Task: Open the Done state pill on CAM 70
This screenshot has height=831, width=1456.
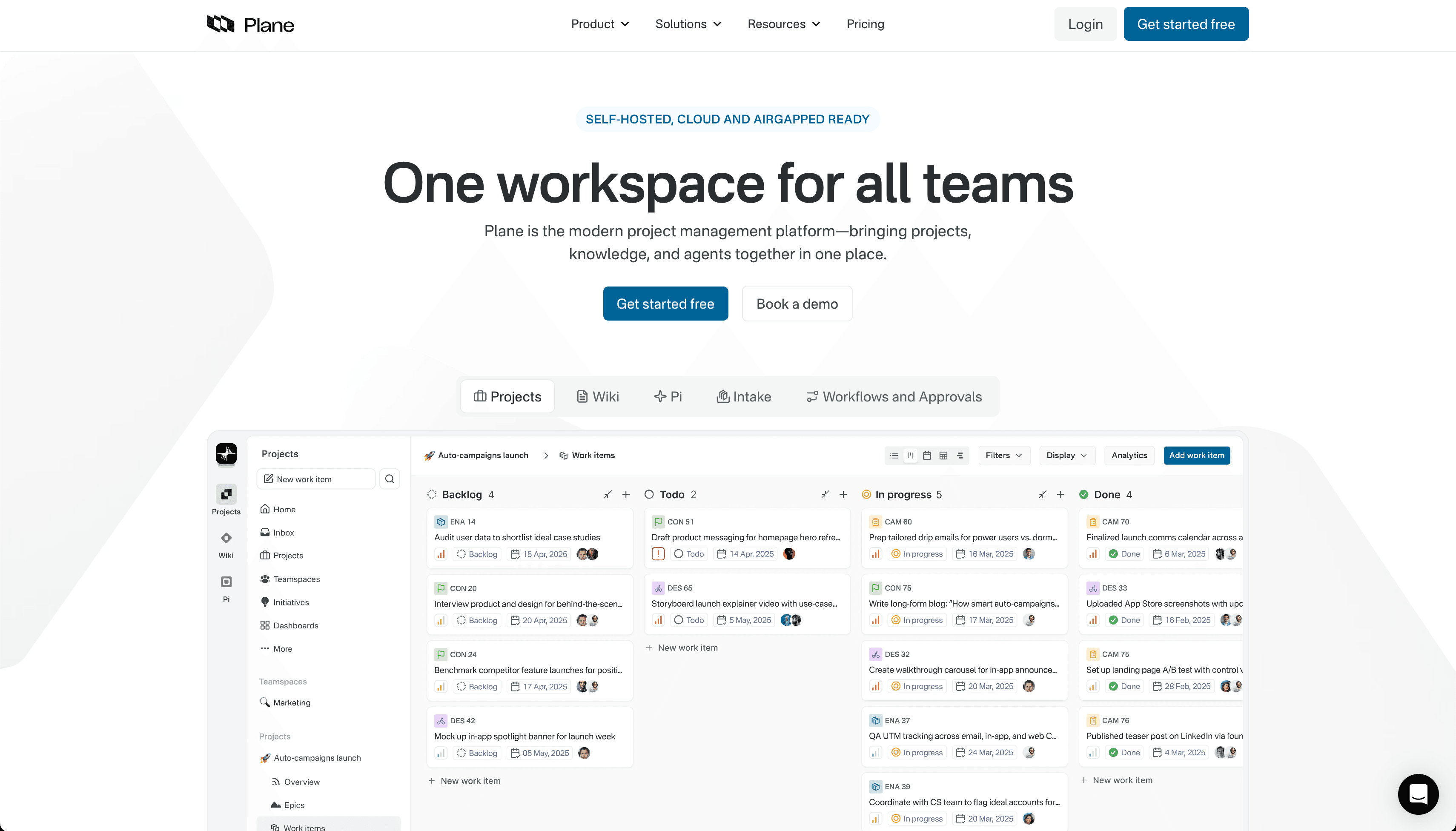Action: 1124,553
